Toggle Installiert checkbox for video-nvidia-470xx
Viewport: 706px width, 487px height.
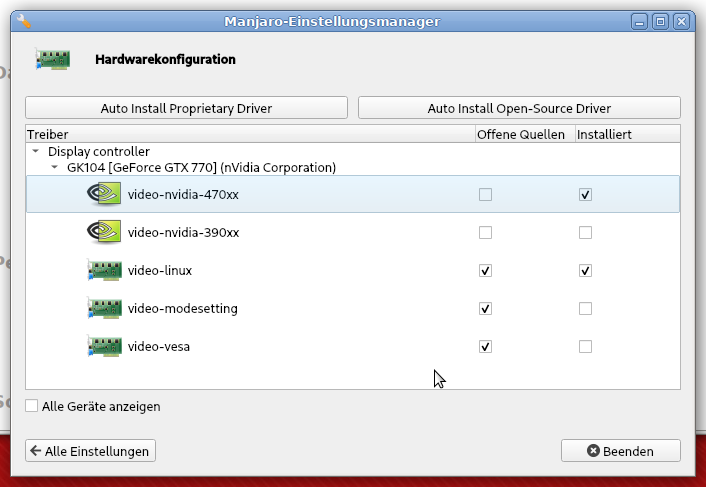585,194
